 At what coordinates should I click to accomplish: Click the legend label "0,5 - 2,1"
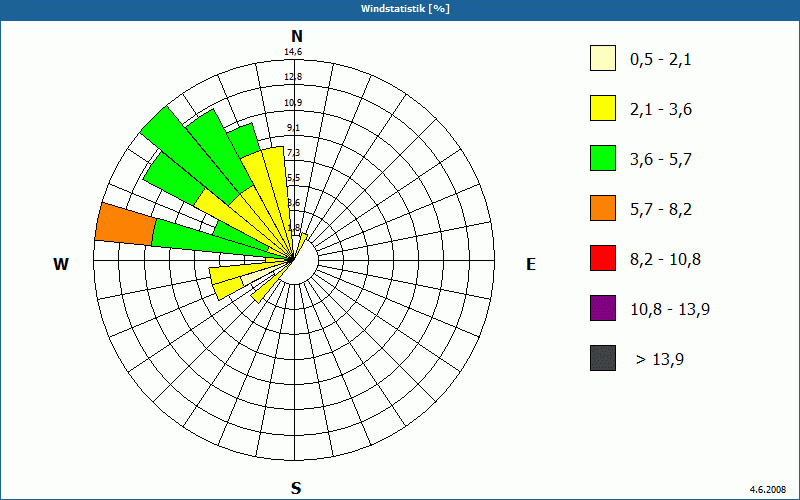point(661,60)
